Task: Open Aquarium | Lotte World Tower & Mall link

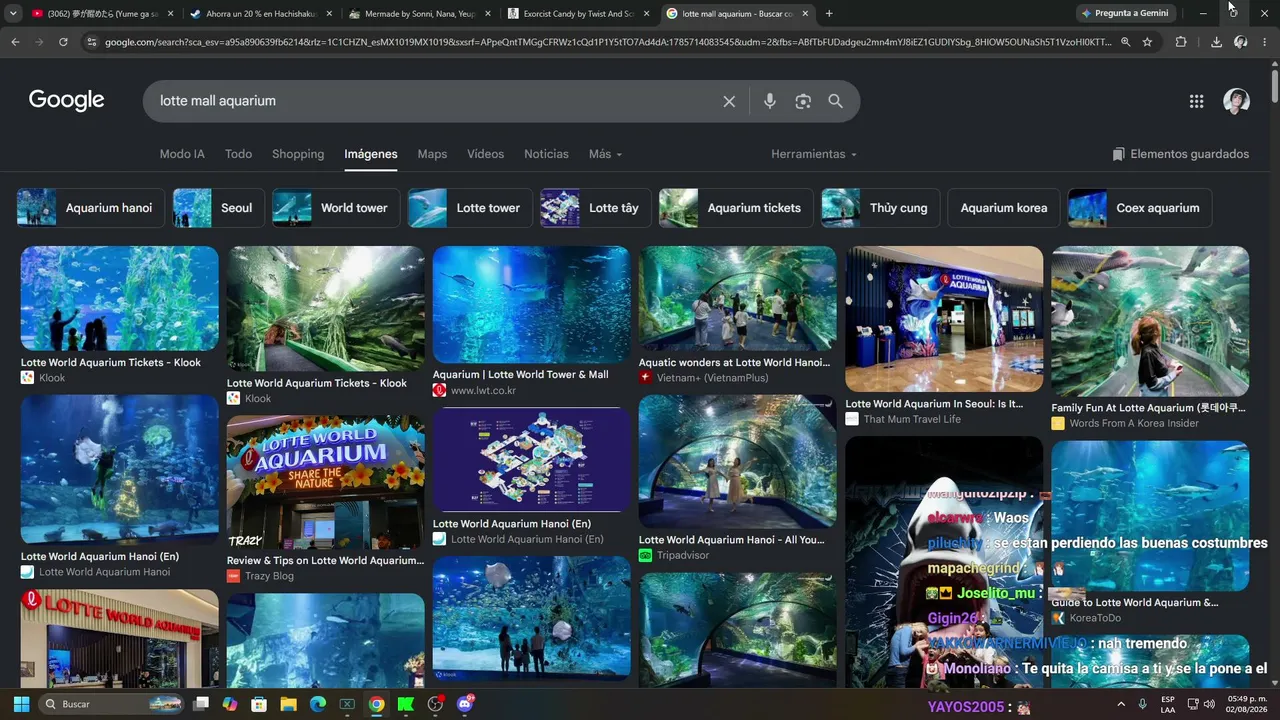Action: (x=521, y=375)
